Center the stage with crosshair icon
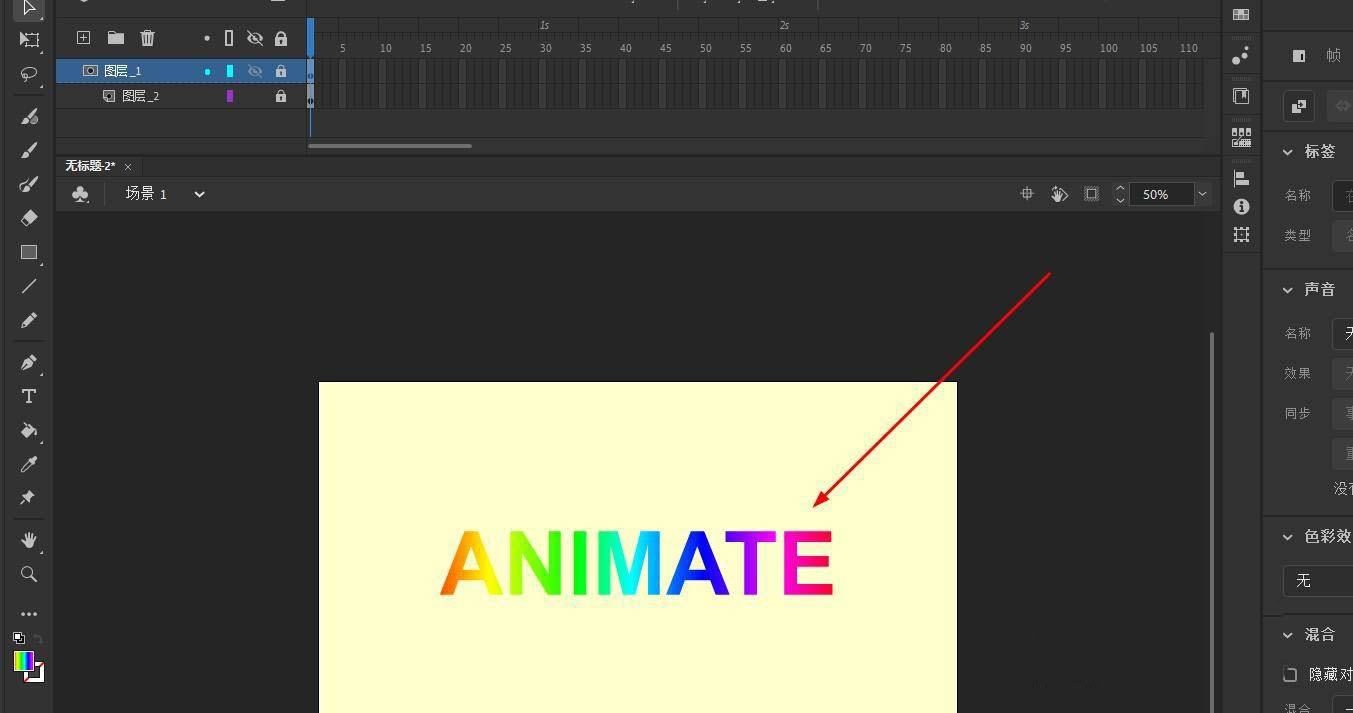 (1027, 194)
